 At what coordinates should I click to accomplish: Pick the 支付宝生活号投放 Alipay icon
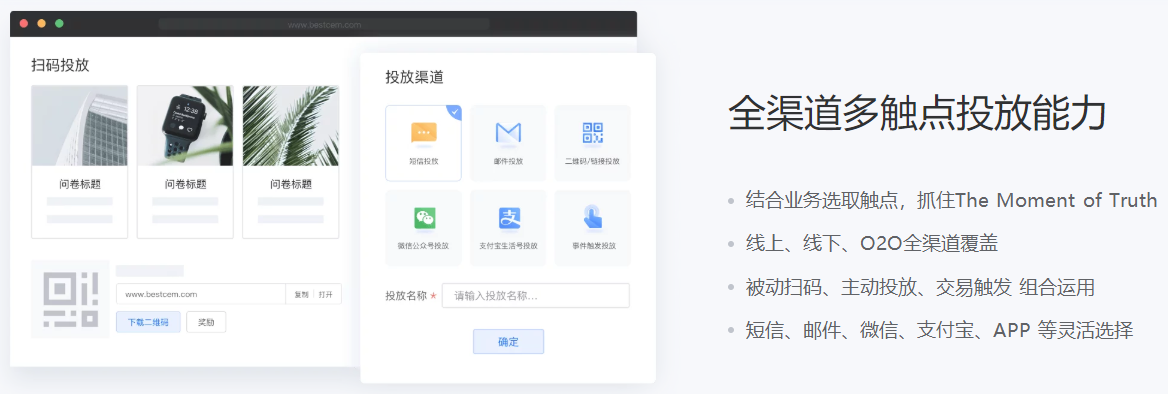[509, 218]
